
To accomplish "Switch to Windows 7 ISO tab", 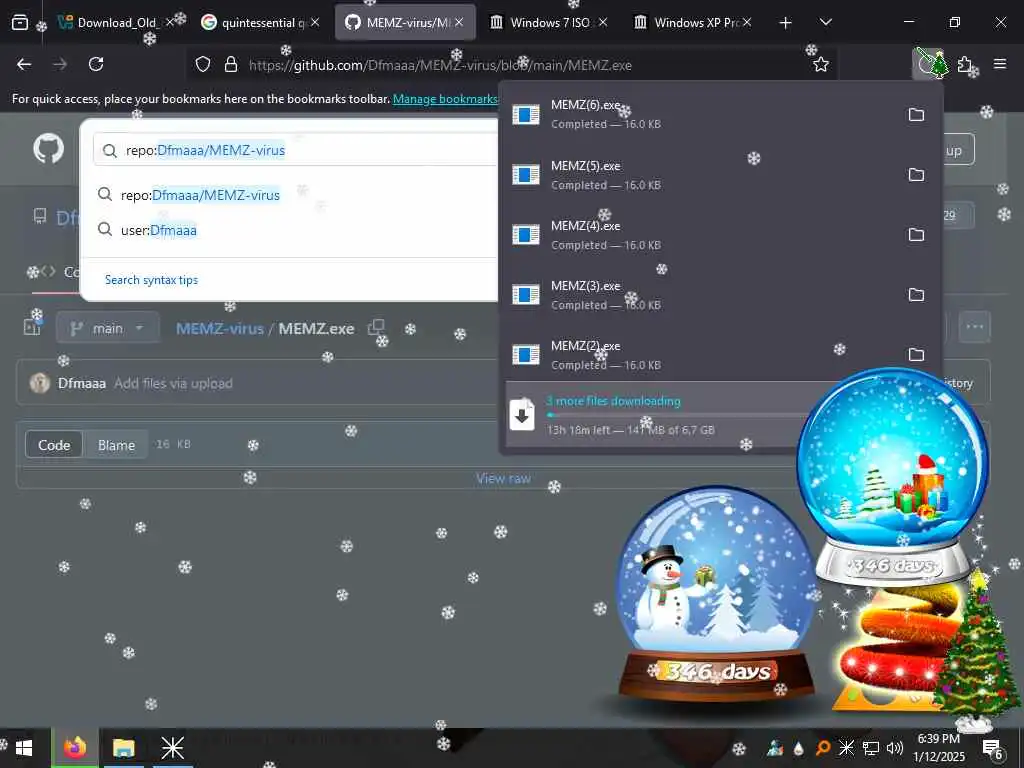I will point(547,23).
